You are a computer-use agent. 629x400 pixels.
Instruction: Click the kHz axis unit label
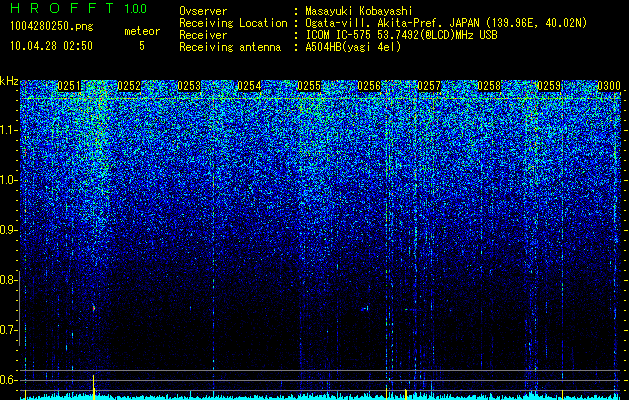[x=9, y=81]
